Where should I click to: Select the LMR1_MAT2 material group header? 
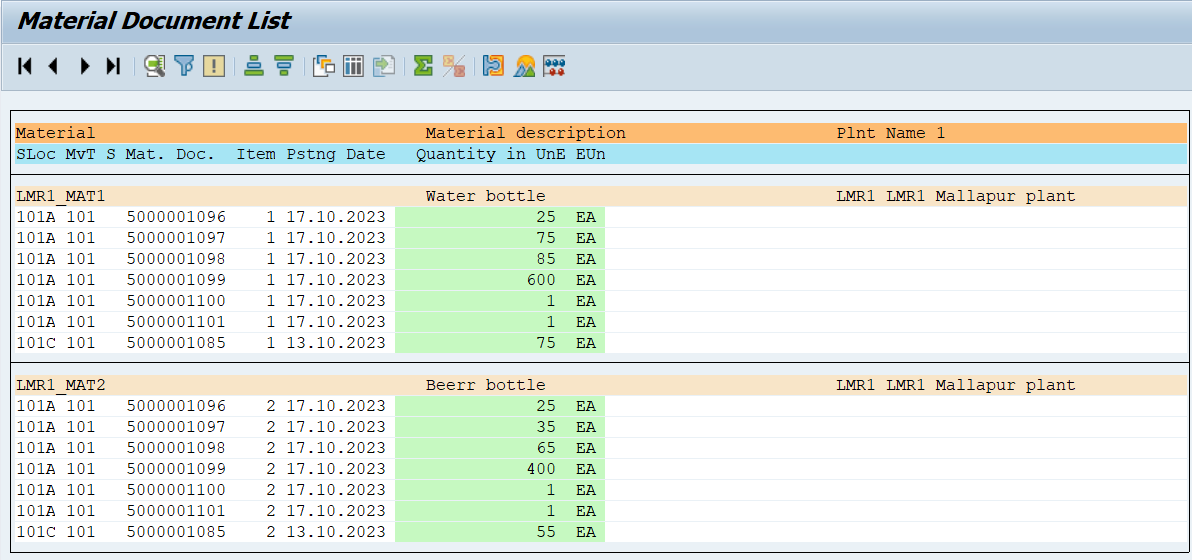[x=61, y=385]
